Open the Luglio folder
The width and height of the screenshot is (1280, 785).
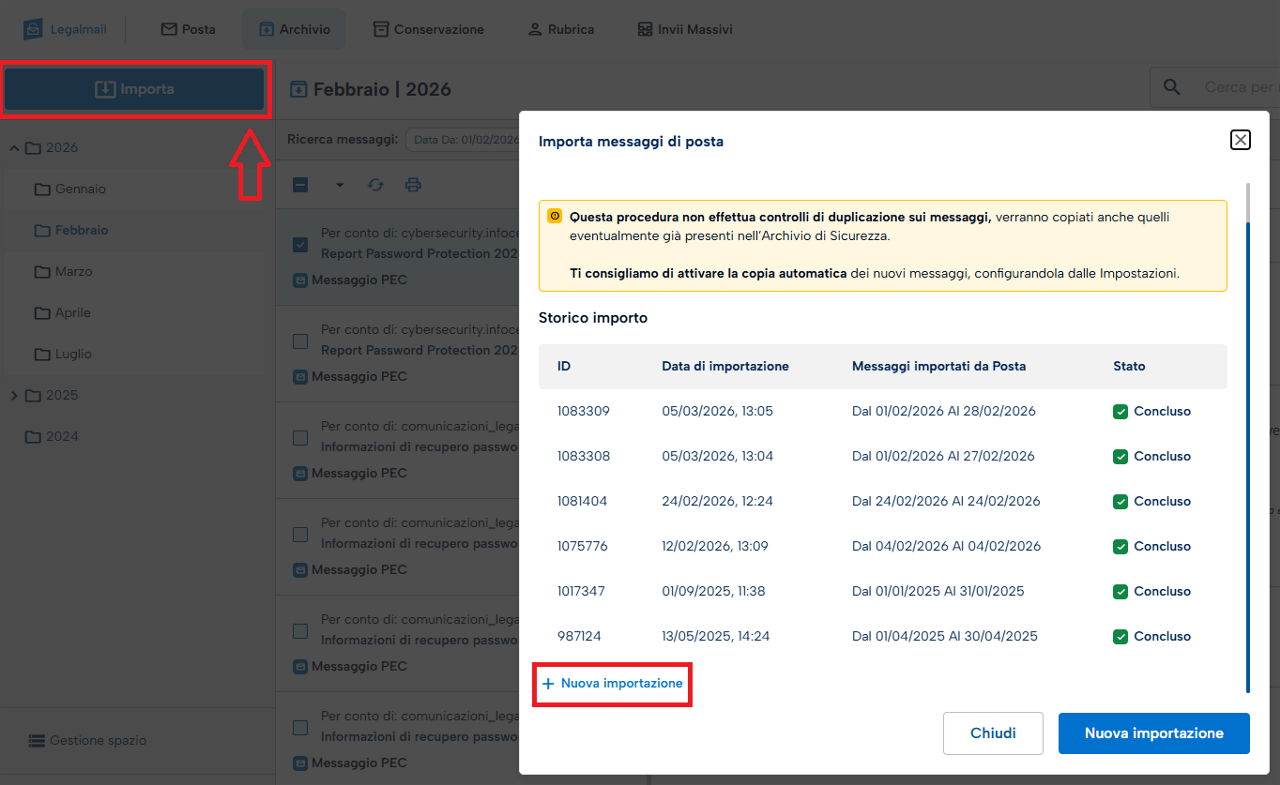pos(63,354)
